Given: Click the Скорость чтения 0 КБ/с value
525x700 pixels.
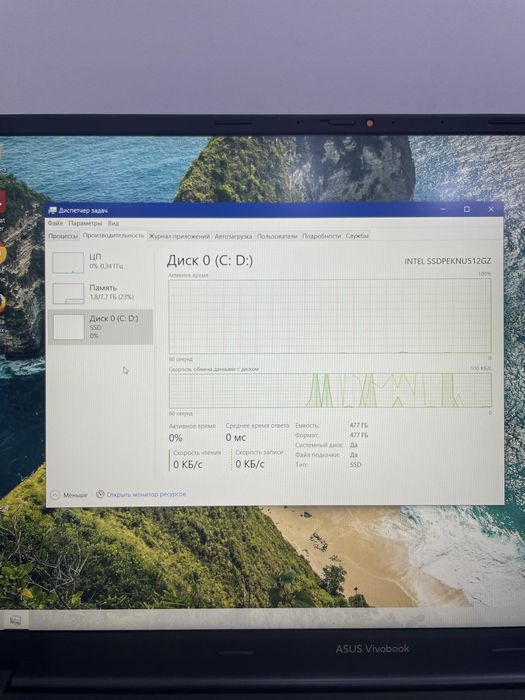Looking at the screenshot, I should [188, 465].
